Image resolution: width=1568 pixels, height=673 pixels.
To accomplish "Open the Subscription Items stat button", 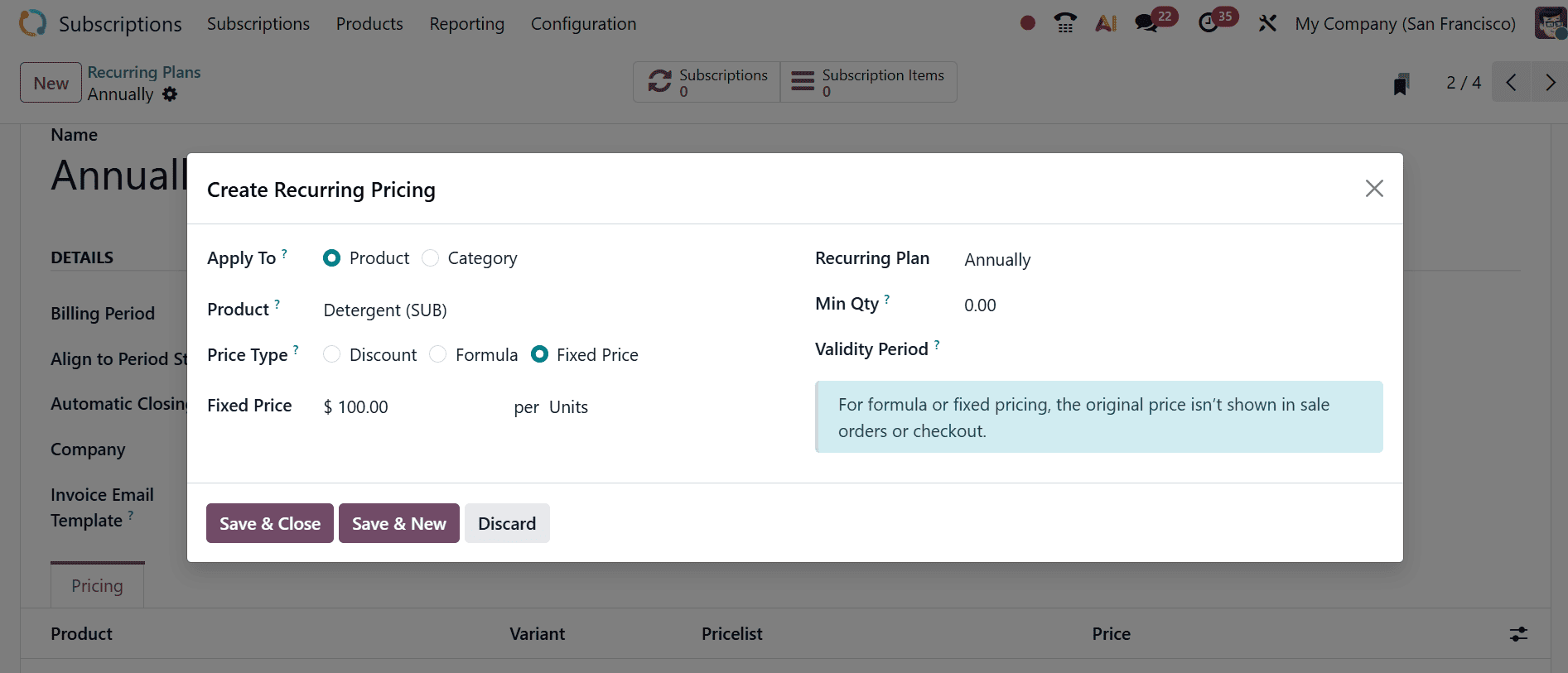I will [869, 82].
